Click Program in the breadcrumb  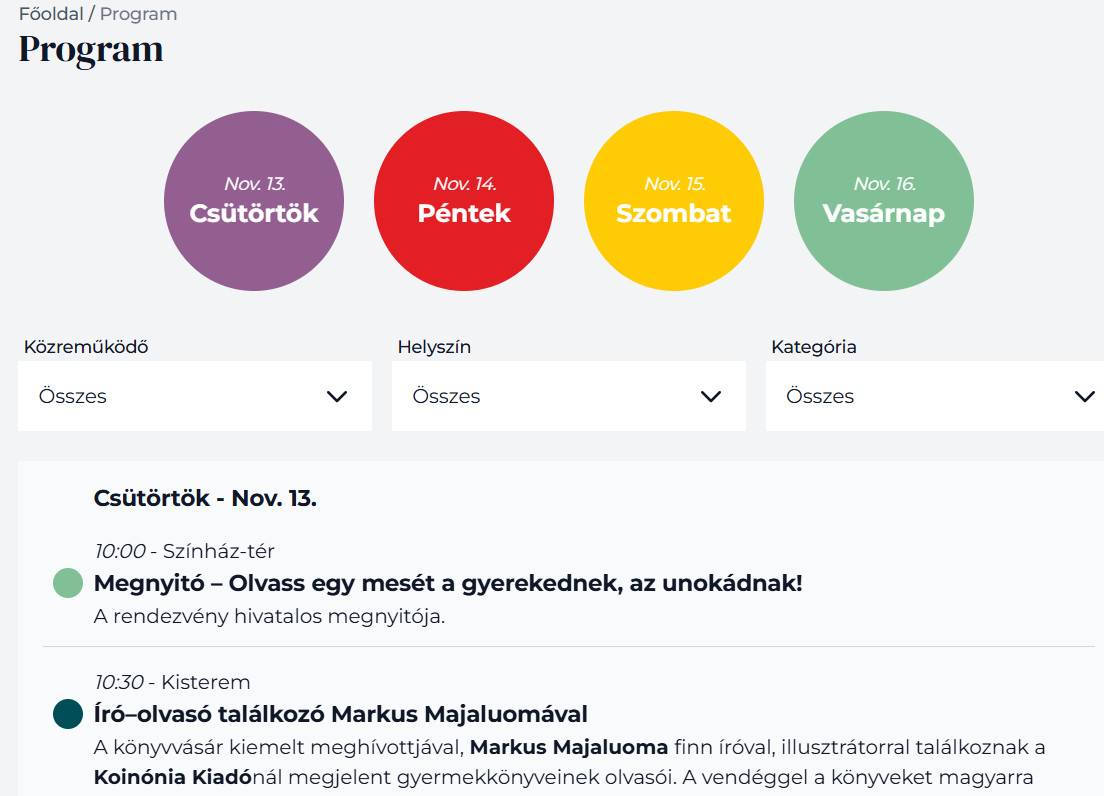(139, 14)
